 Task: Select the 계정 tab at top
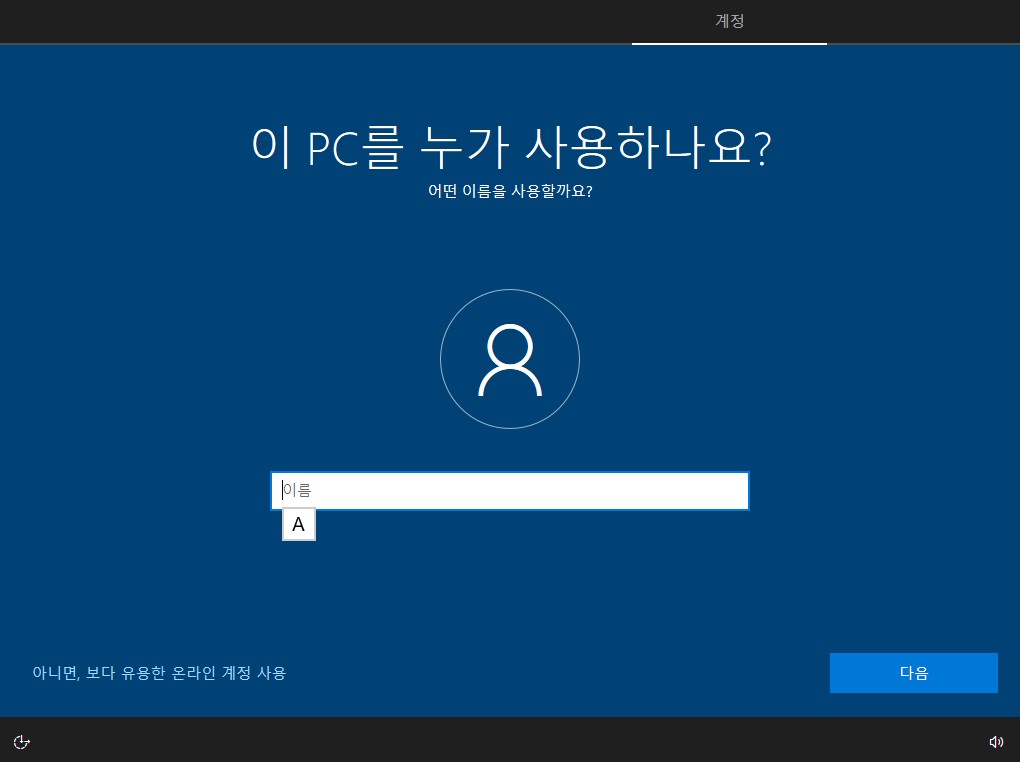(729, 21)
